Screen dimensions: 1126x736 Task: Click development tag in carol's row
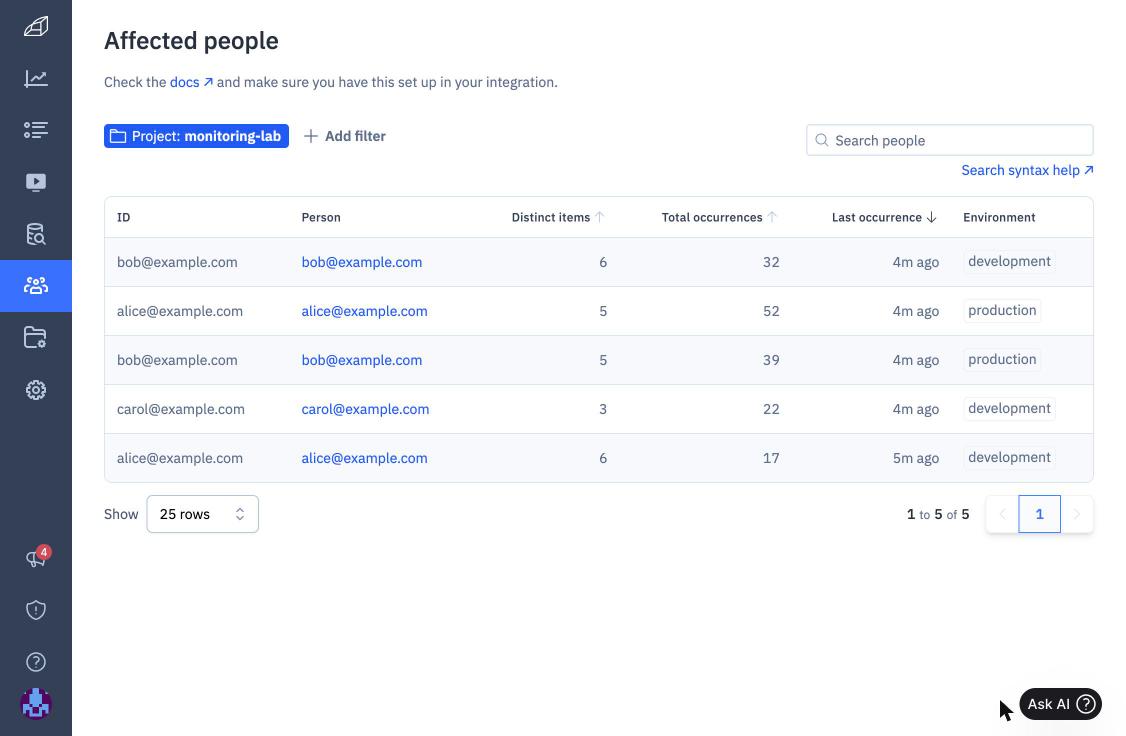(1009, 408)
